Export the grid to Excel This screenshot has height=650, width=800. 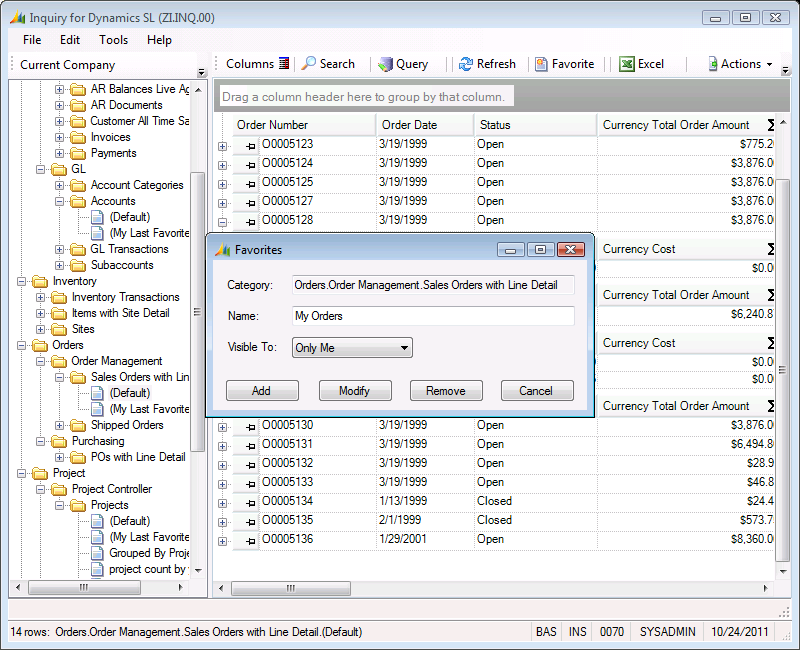pos(627,64)
